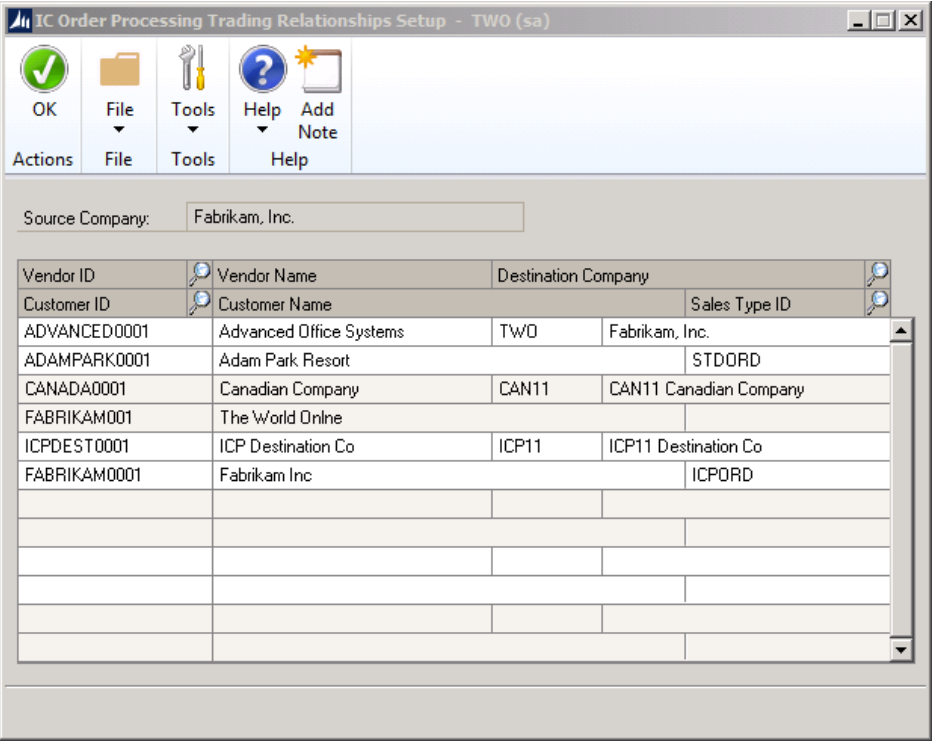This screenshot has height=744, width=940.
Task: Open the File folder icon menu
Action: click(119, 70)
